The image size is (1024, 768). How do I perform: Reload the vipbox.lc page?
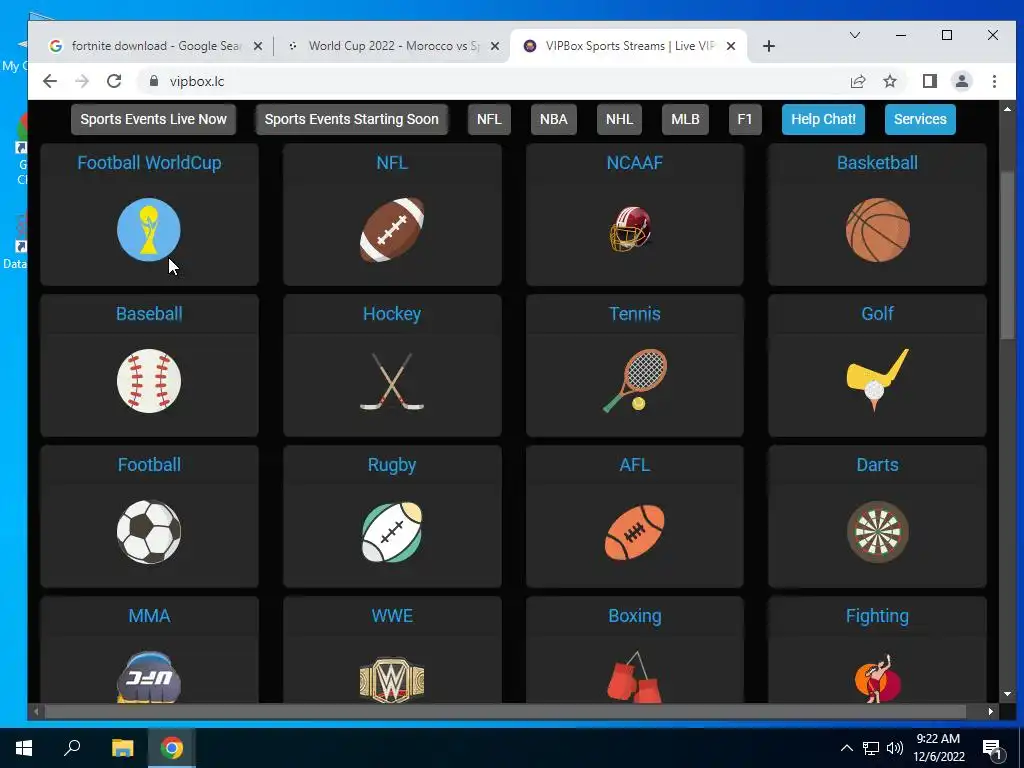point(114,81)
